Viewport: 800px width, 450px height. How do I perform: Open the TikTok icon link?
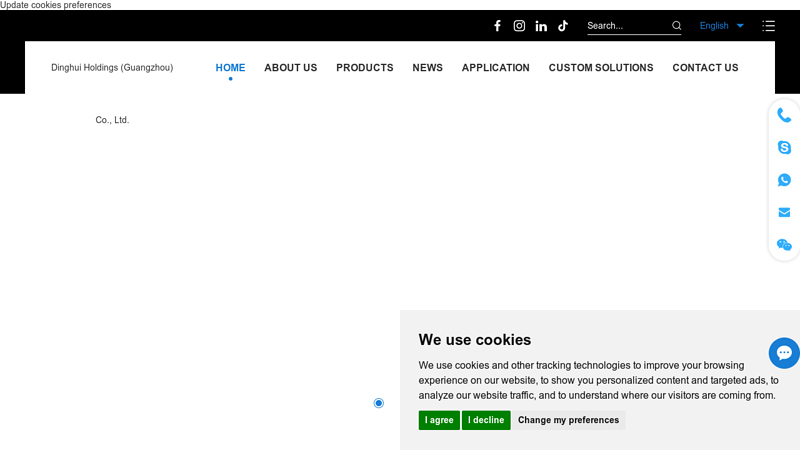point(563,26)
